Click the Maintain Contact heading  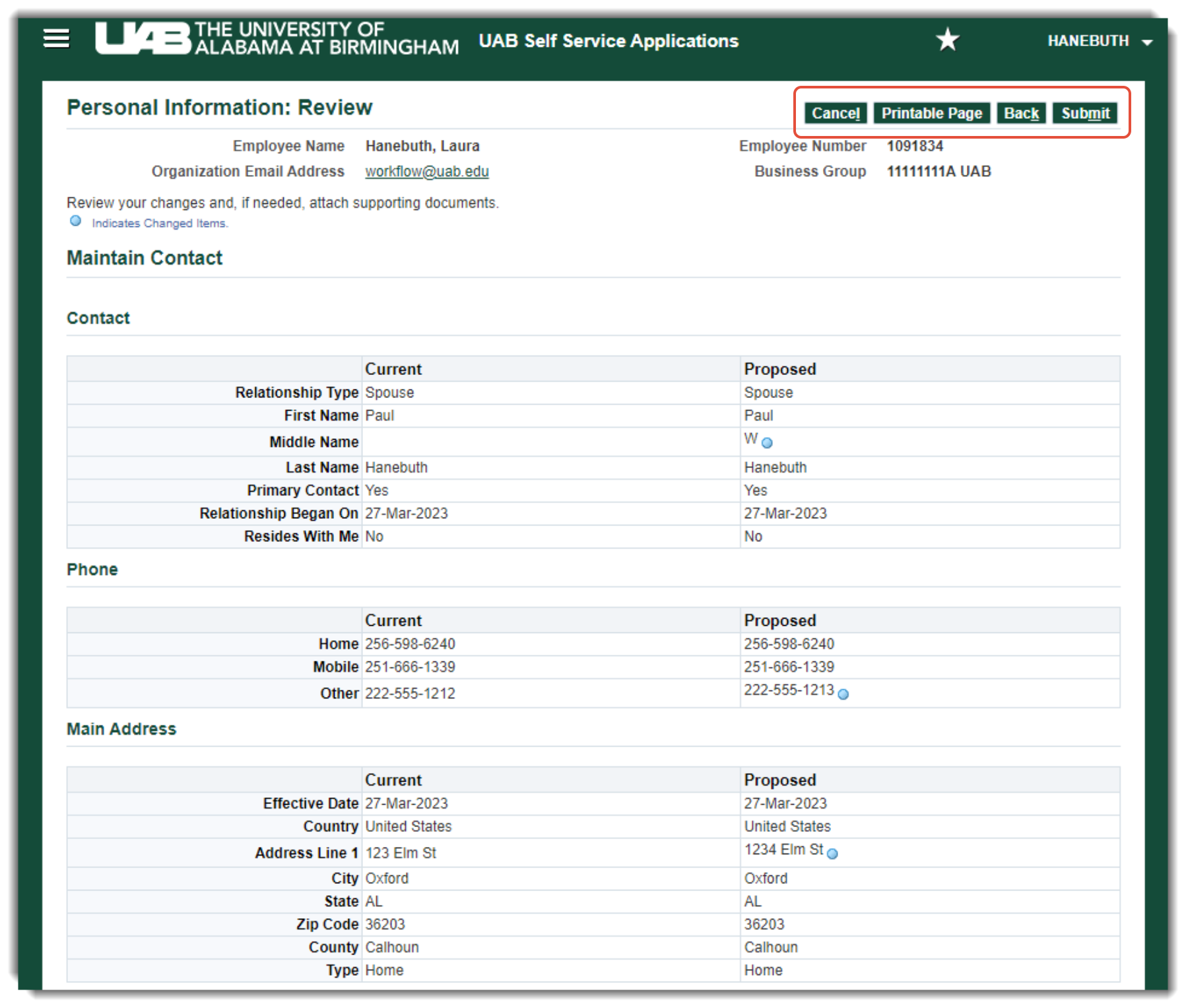click(145, 258)
